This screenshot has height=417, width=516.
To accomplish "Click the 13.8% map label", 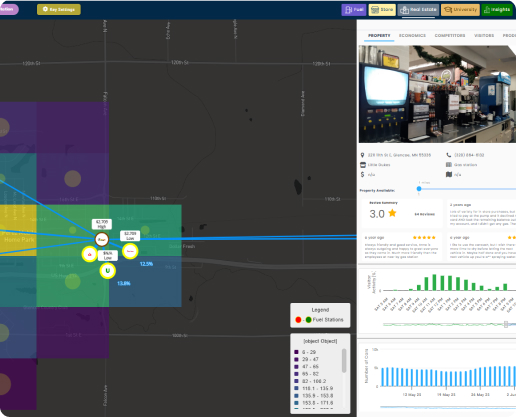I will click(124, 284).
